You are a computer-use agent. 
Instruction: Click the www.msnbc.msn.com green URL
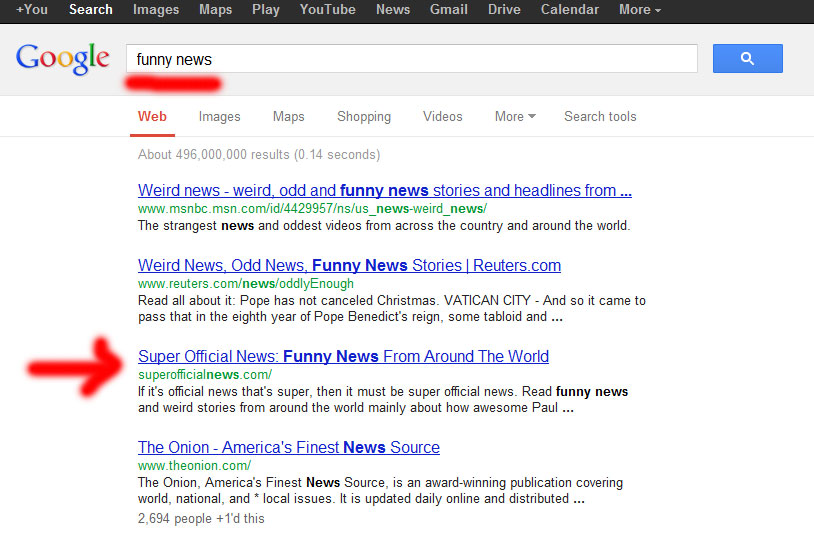(312, 209)
